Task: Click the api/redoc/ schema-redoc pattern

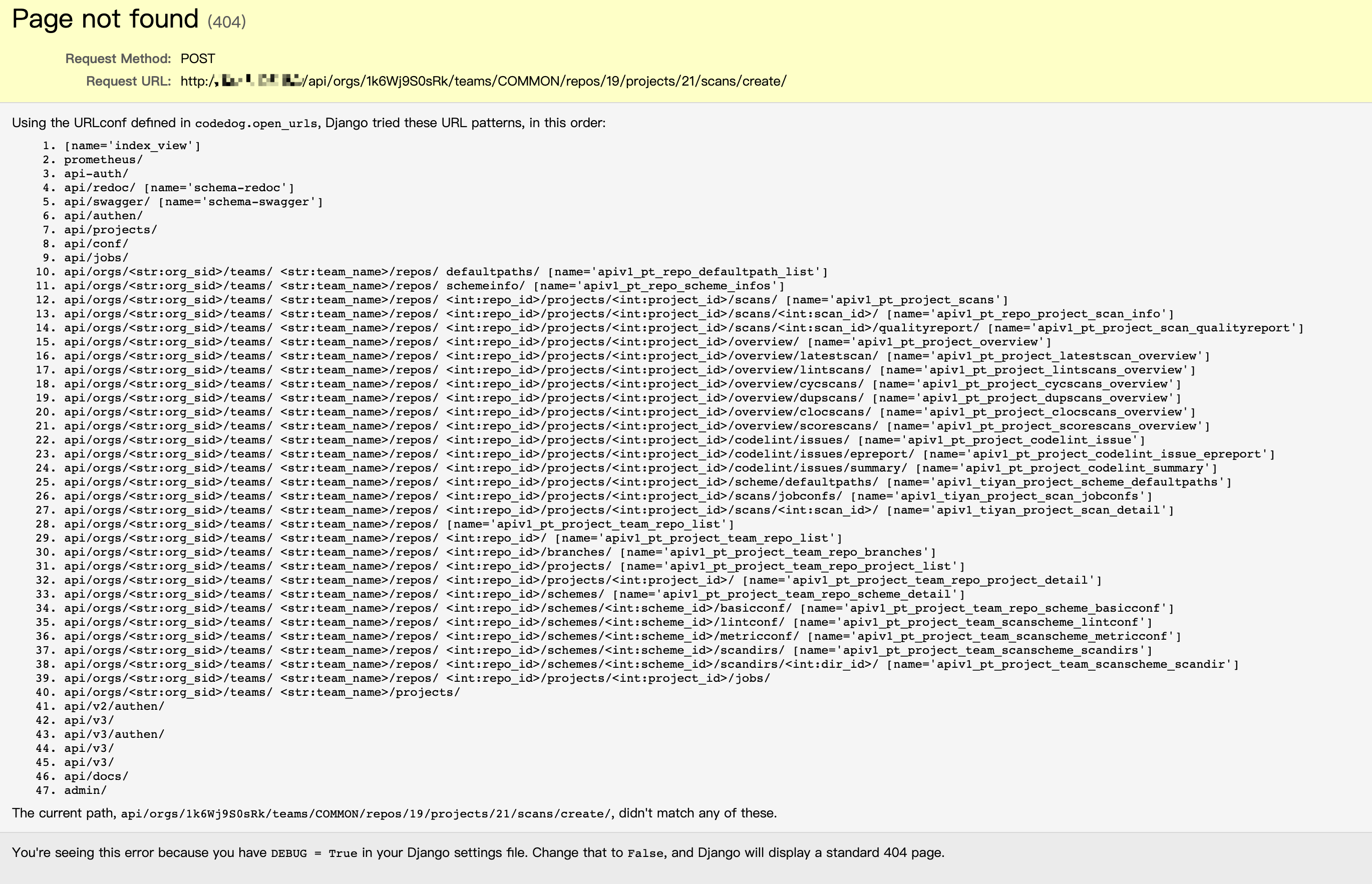Action: pos(179,188)
